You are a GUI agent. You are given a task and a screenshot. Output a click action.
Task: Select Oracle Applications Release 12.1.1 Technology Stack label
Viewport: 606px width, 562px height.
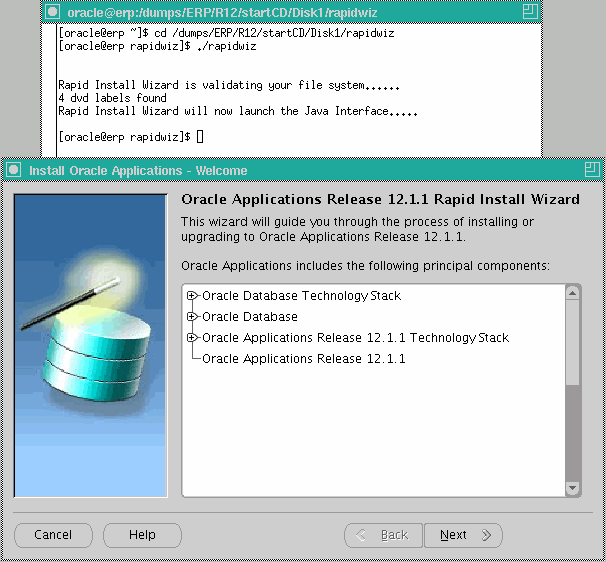(x=355, y=337)
